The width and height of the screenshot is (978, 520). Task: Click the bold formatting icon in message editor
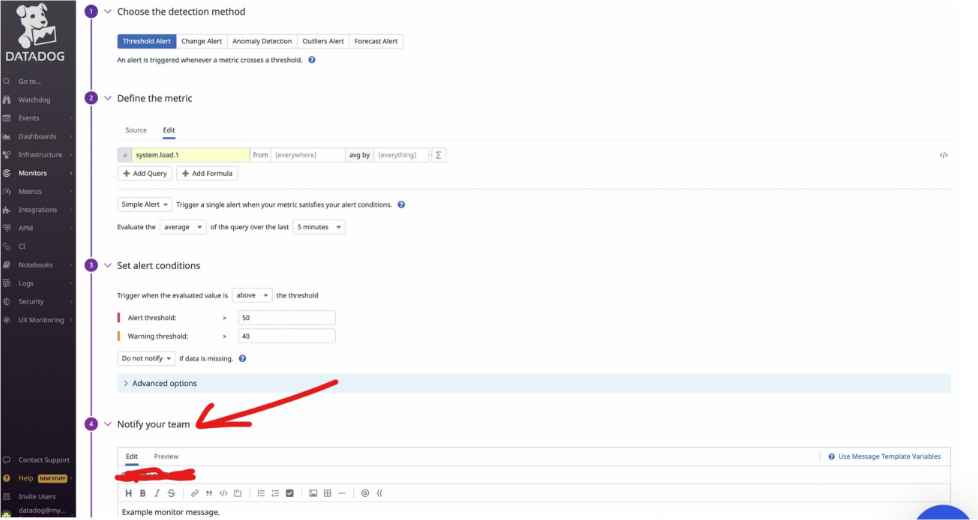pyautogui.click(x=142, y=493)
